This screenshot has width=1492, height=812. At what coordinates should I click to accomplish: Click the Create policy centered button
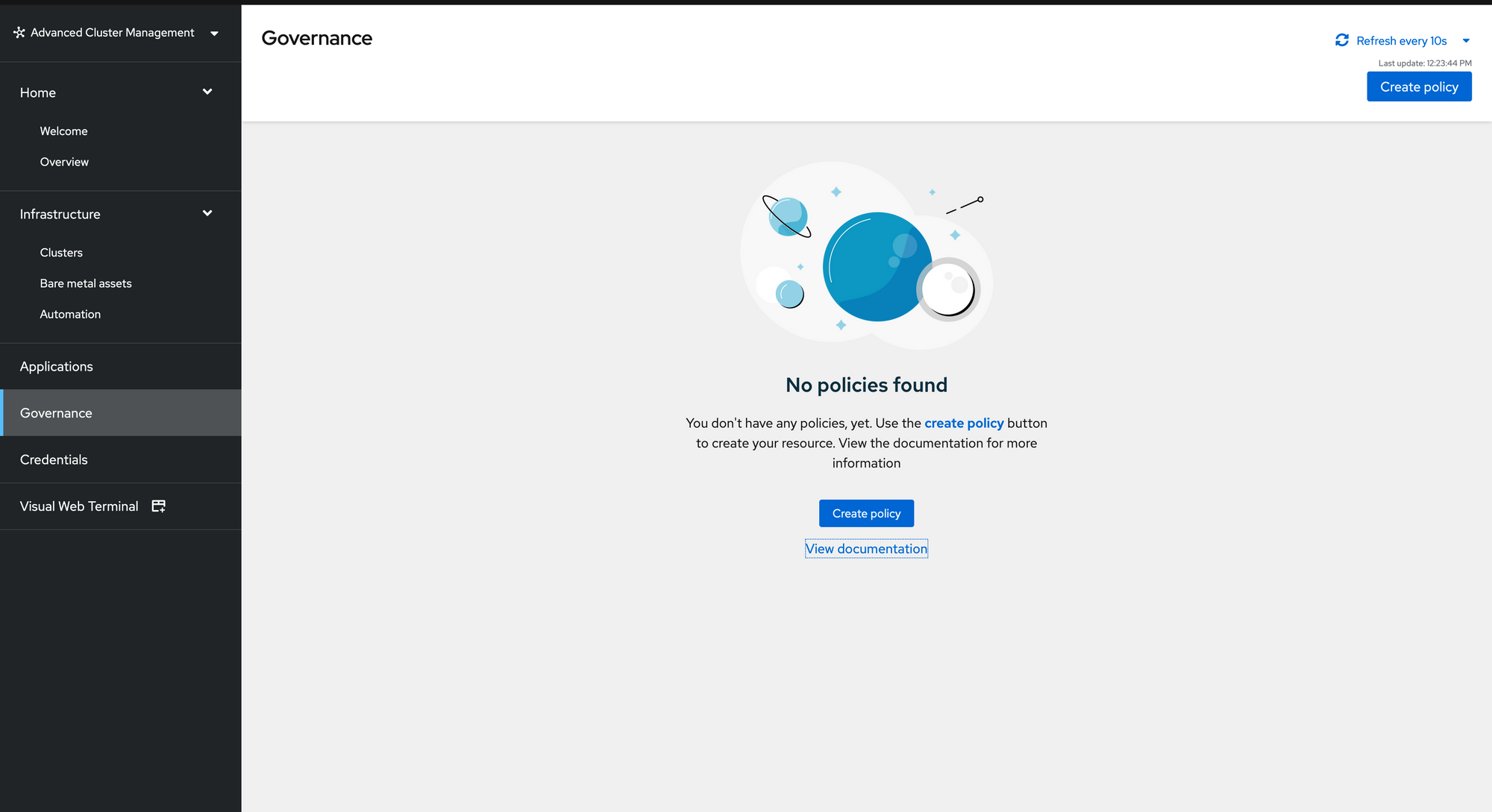(x=866, y=513)
